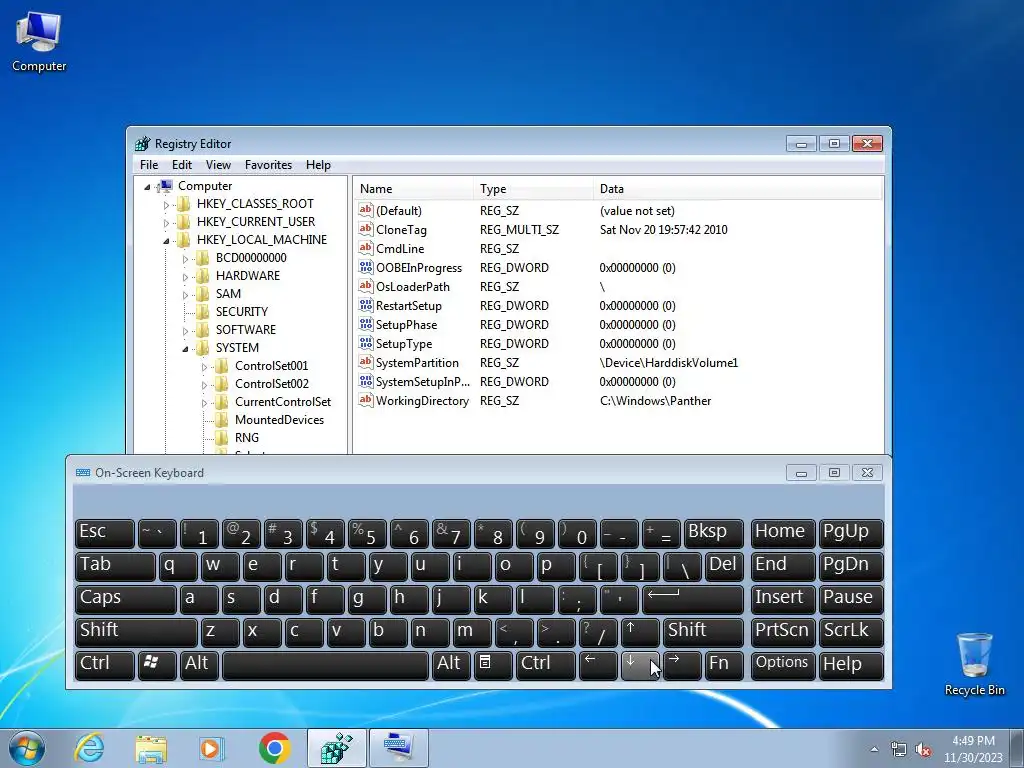Click the Help key on keyboard
Screen dimensions: 1024x768
click(851, 664)
